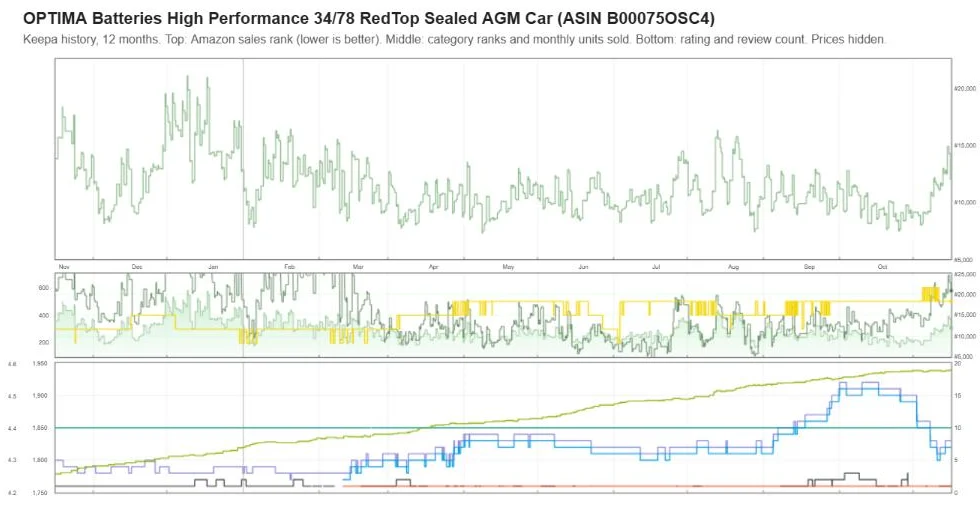Click the 400 units sold axis label
This screenshot has width=980, height=512.
43,316
